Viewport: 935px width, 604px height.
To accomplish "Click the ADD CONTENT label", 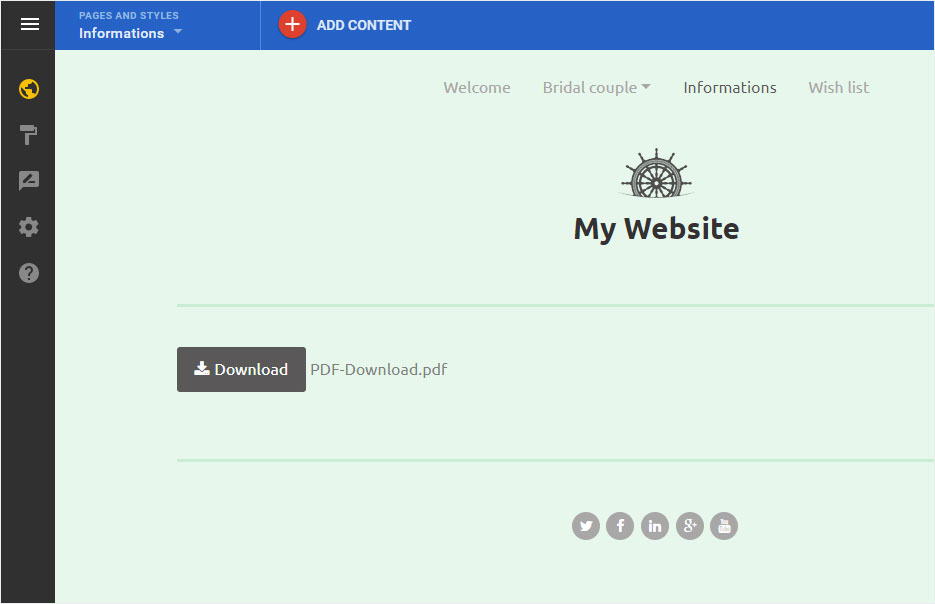I will [x=363, y=25].
